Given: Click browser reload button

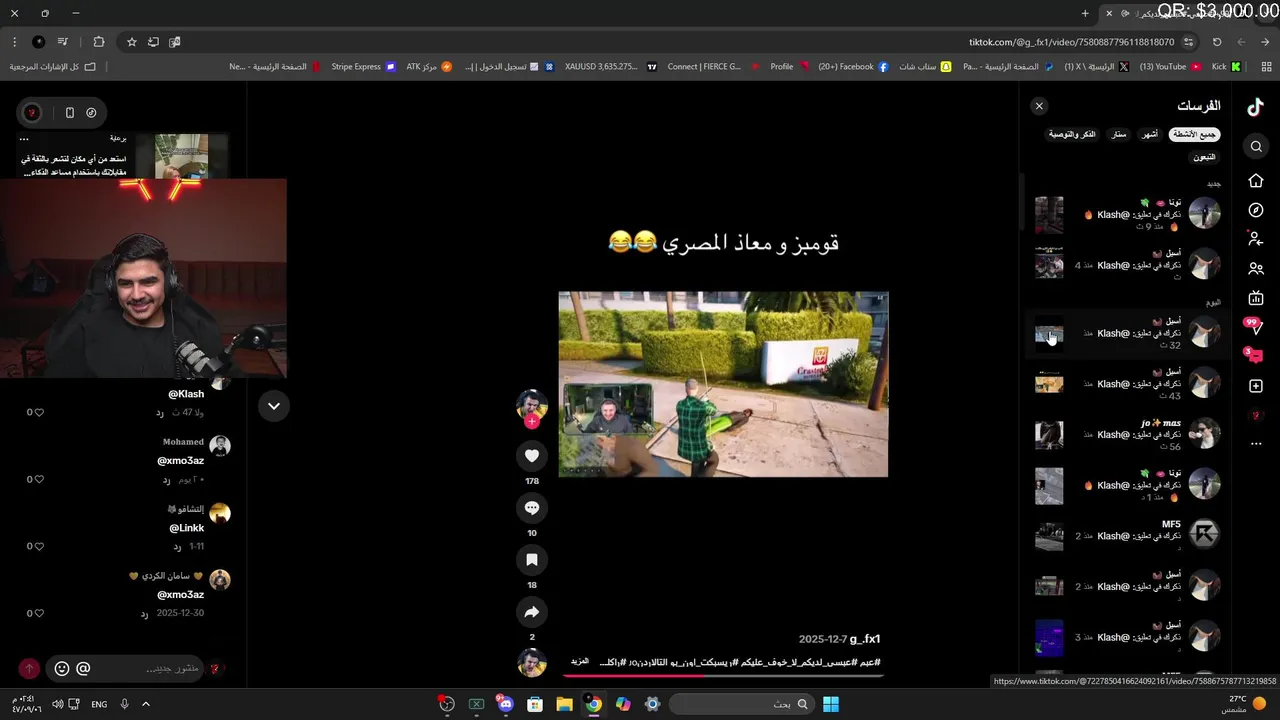Looking at the screenshot, I should (x=1217, y=42).
